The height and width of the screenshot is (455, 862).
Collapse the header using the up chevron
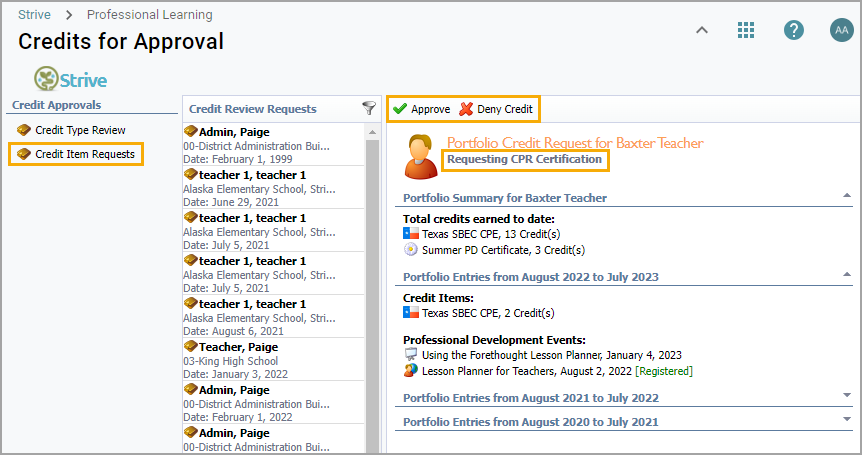point(701,30)
